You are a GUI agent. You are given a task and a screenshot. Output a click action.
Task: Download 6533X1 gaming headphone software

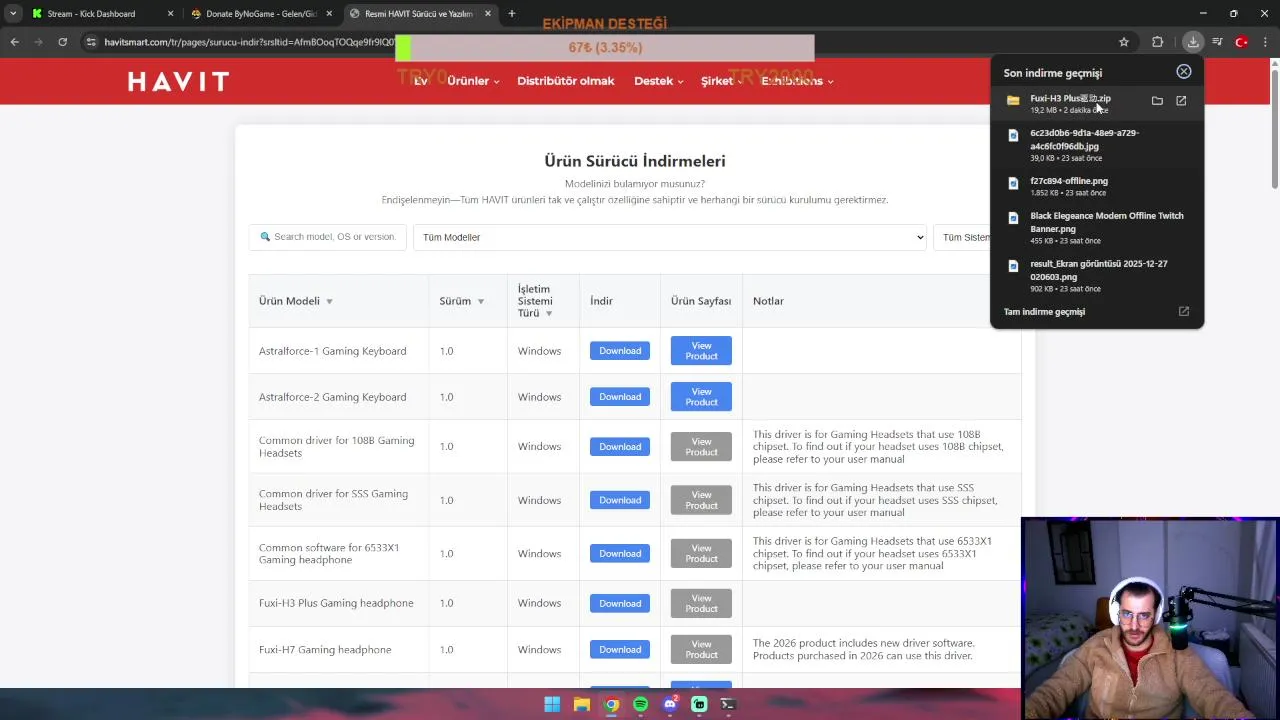(620, 553)
